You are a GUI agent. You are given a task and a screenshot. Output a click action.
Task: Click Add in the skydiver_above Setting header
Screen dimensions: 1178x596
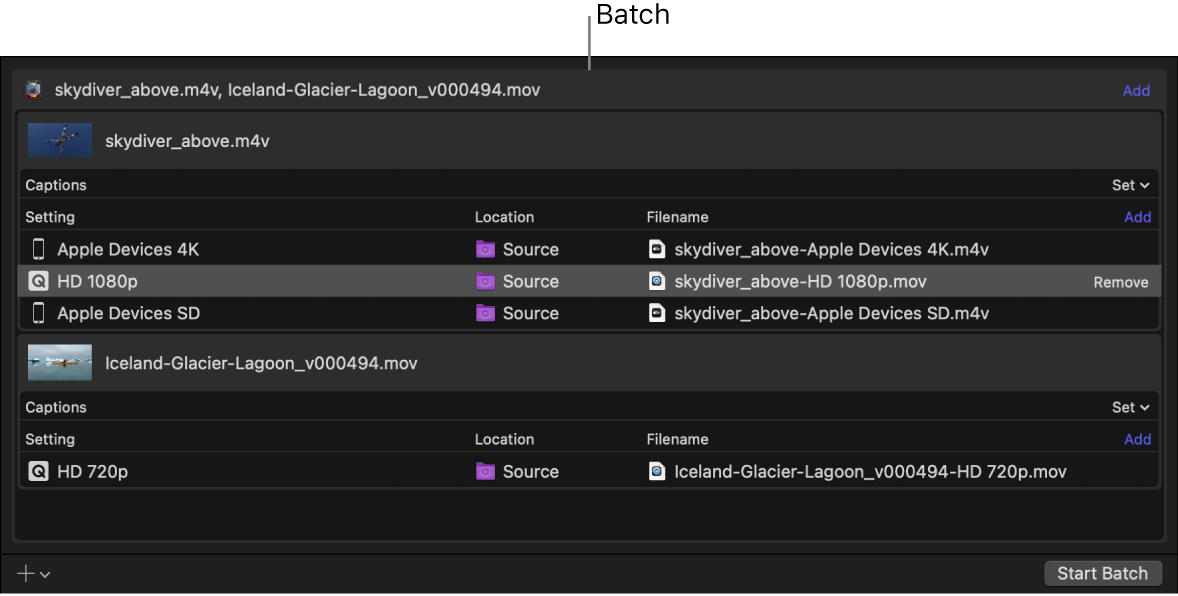1138,217
